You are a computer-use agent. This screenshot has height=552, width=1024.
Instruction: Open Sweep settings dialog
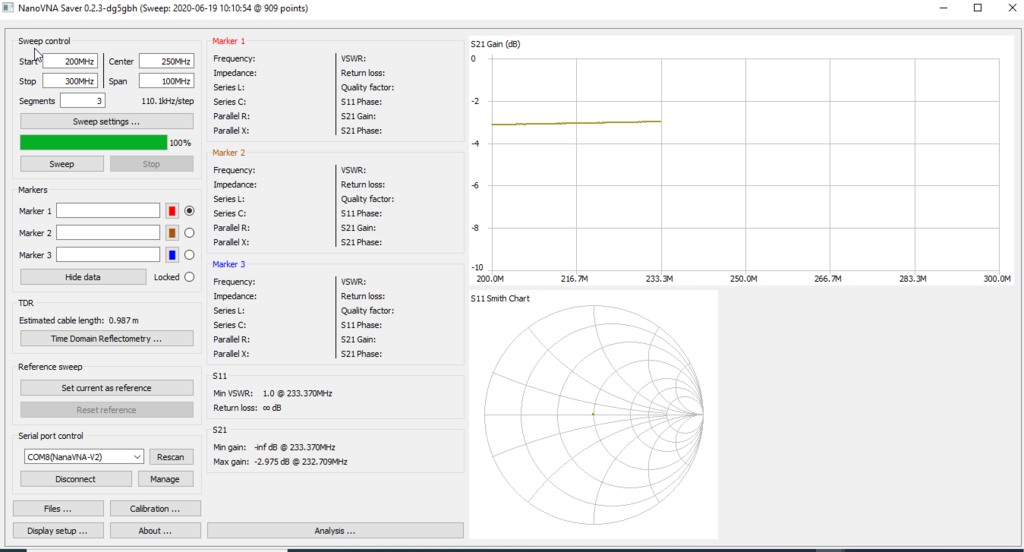tap(106, 122)
